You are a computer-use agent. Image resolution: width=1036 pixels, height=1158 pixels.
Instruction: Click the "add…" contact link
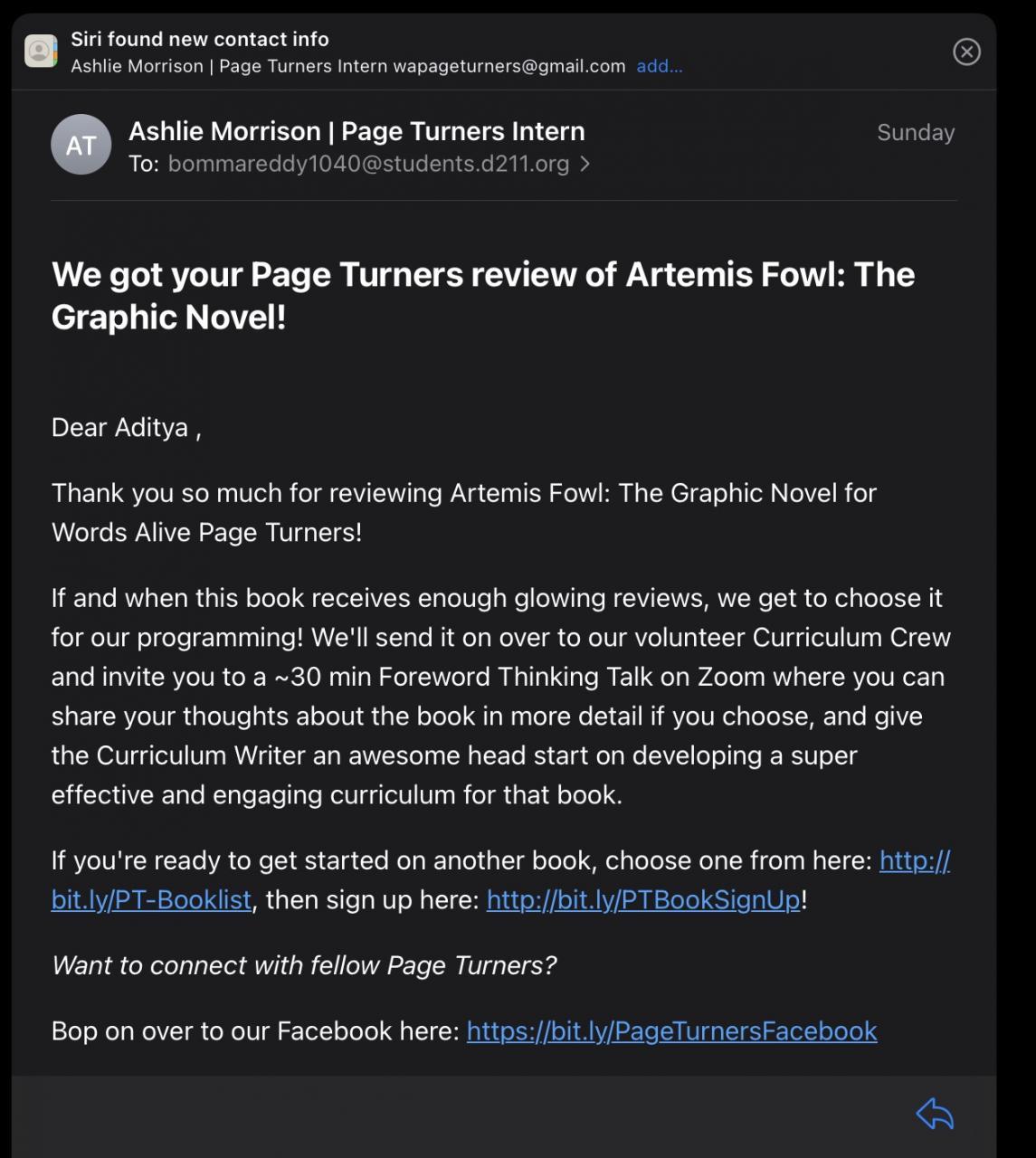pyautogui.click(x=659, y=66)
